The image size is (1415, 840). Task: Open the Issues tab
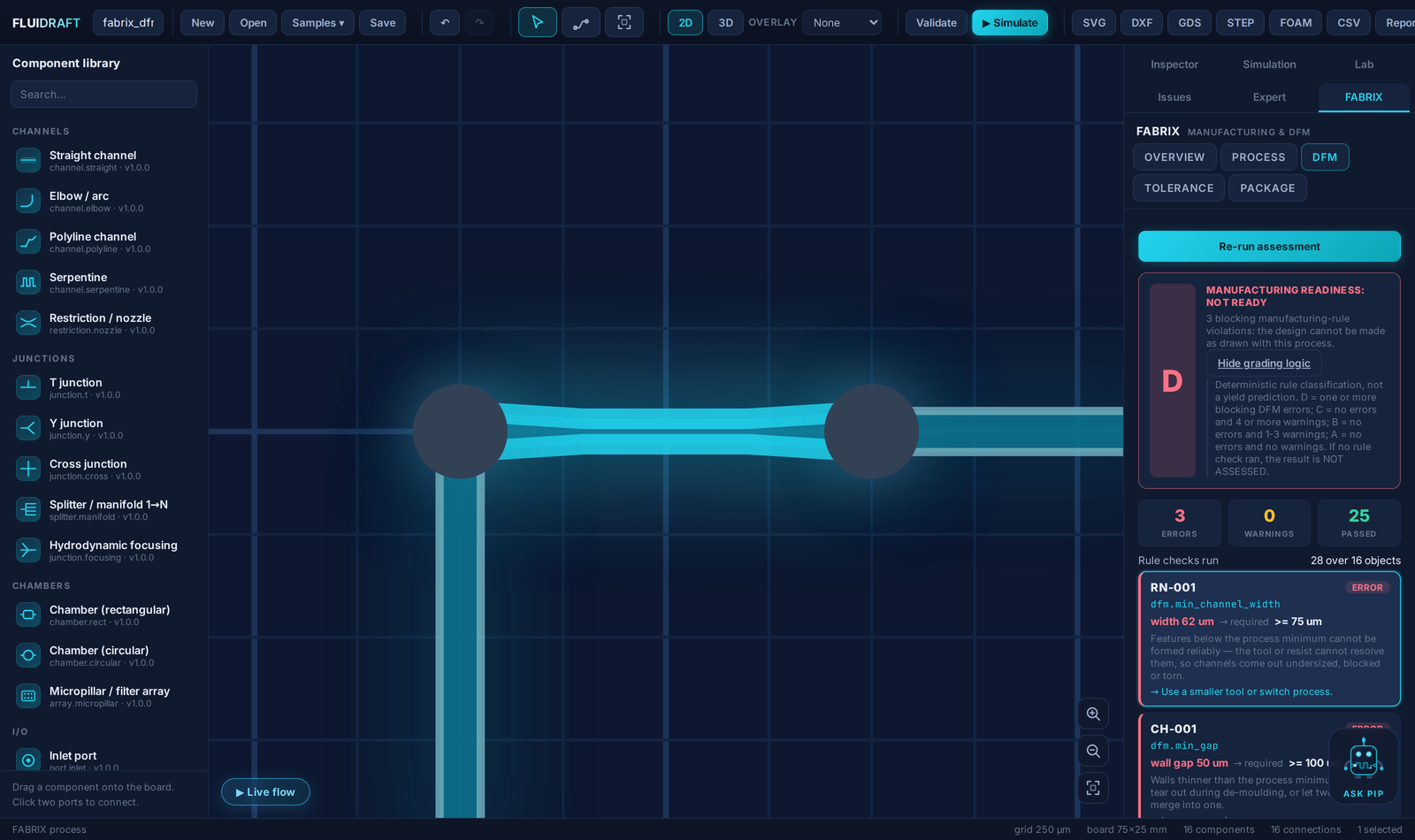pos(1174,97)
